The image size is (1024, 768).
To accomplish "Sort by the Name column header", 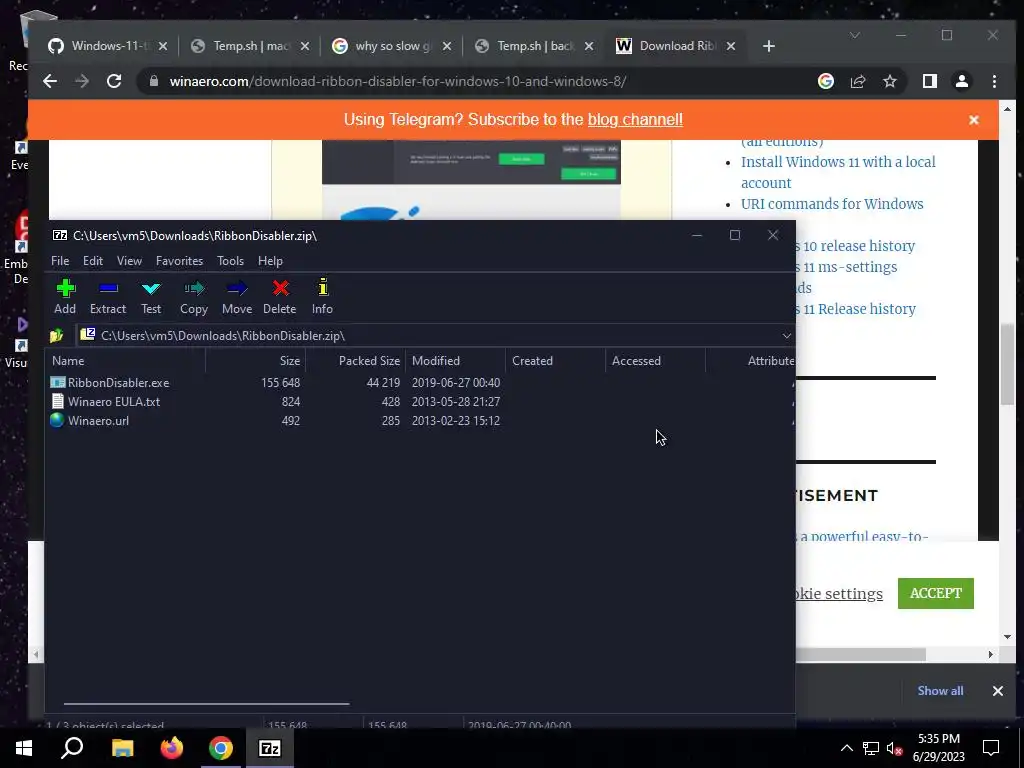I will (125, 360).
